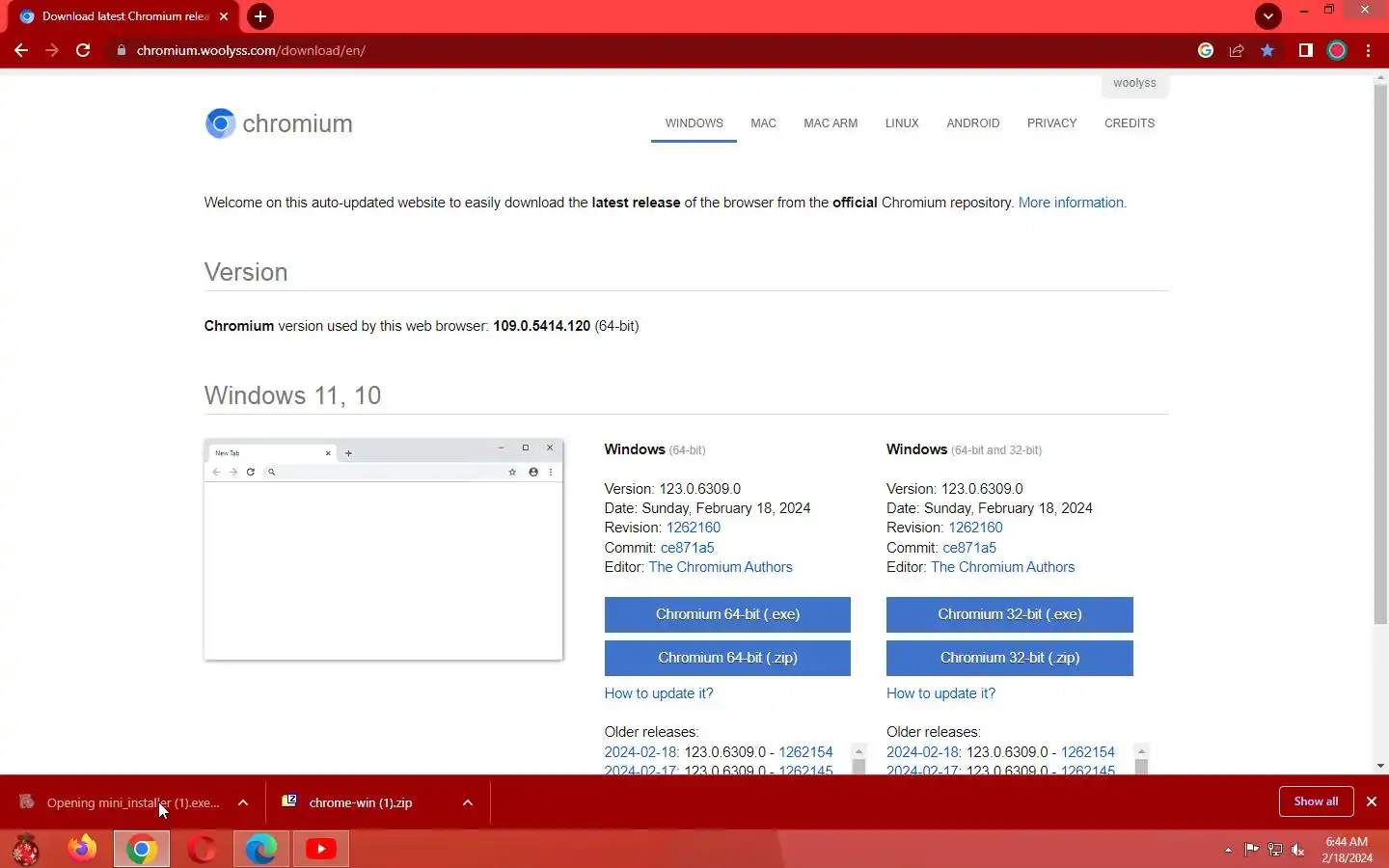Click the chromium logo at top
Screen dimensions: 1389x868
click(279, 123)
